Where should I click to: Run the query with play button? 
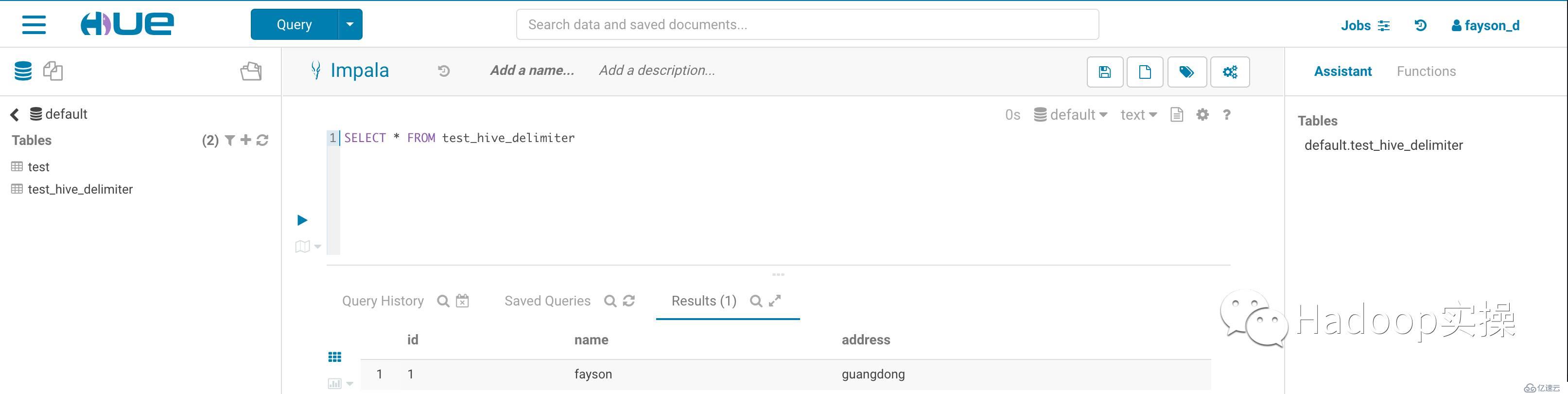(x=302, y=220)
